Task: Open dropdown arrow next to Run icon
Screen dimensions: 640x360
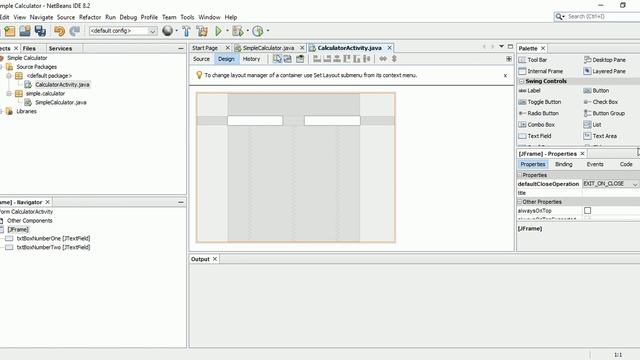Action: [227, 31]
